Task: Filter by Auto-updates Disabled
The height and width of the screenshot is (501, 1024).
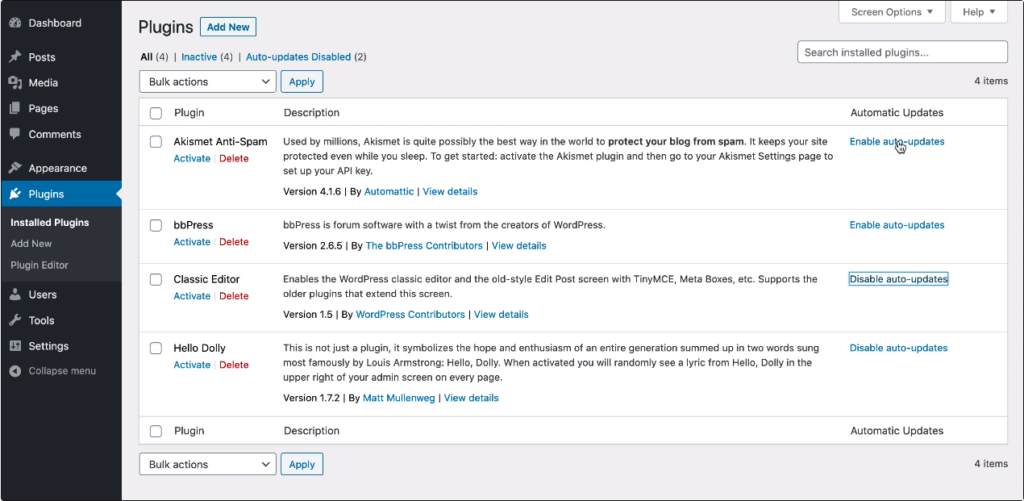Action: pyautogui.click(x=298, y=57)
